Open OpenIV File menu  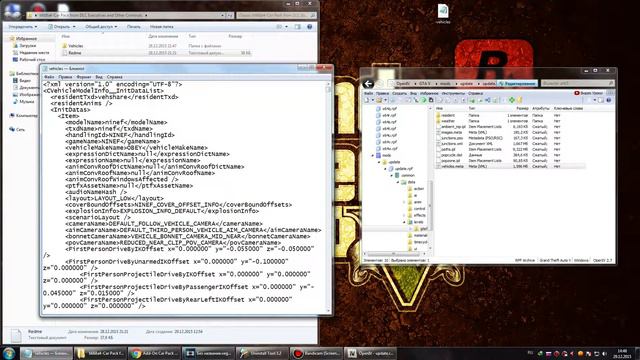[368, 93]
